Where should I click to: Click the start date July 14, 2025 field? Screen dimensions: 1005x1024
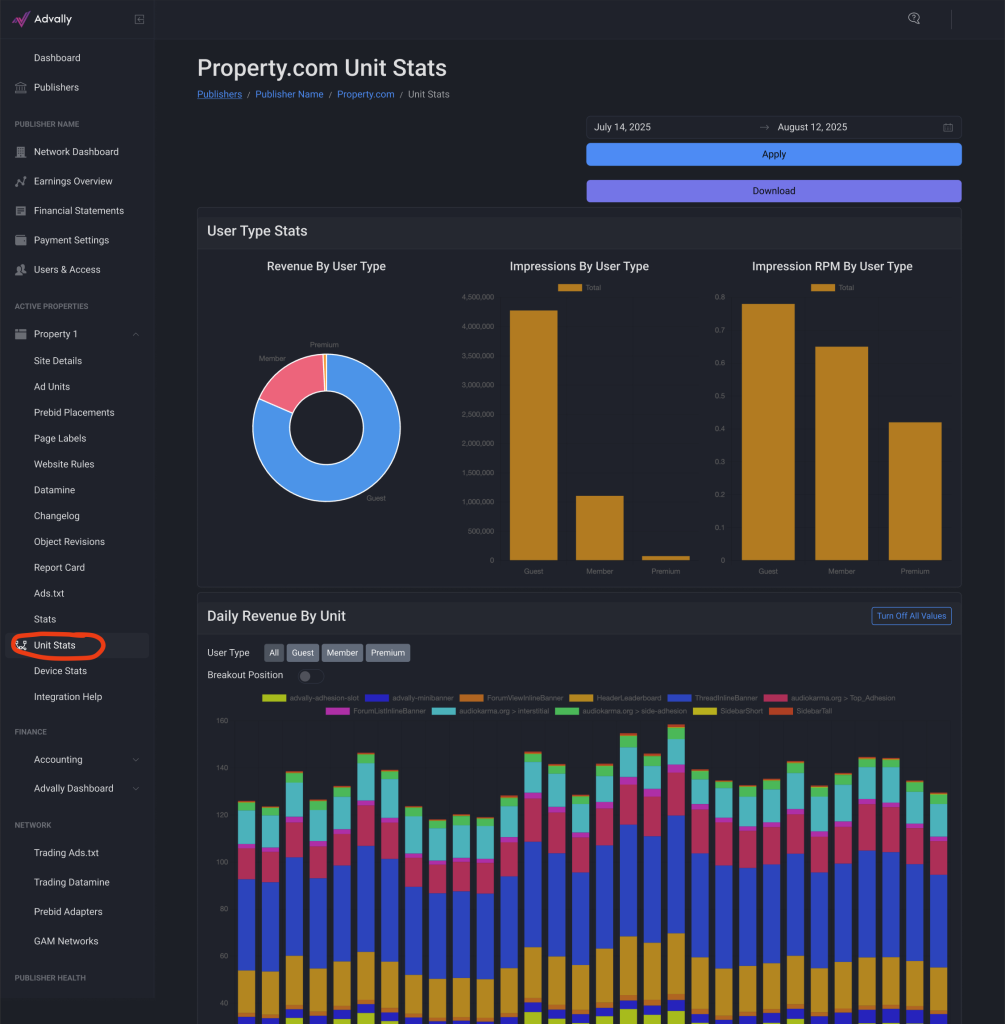point(672,127)
